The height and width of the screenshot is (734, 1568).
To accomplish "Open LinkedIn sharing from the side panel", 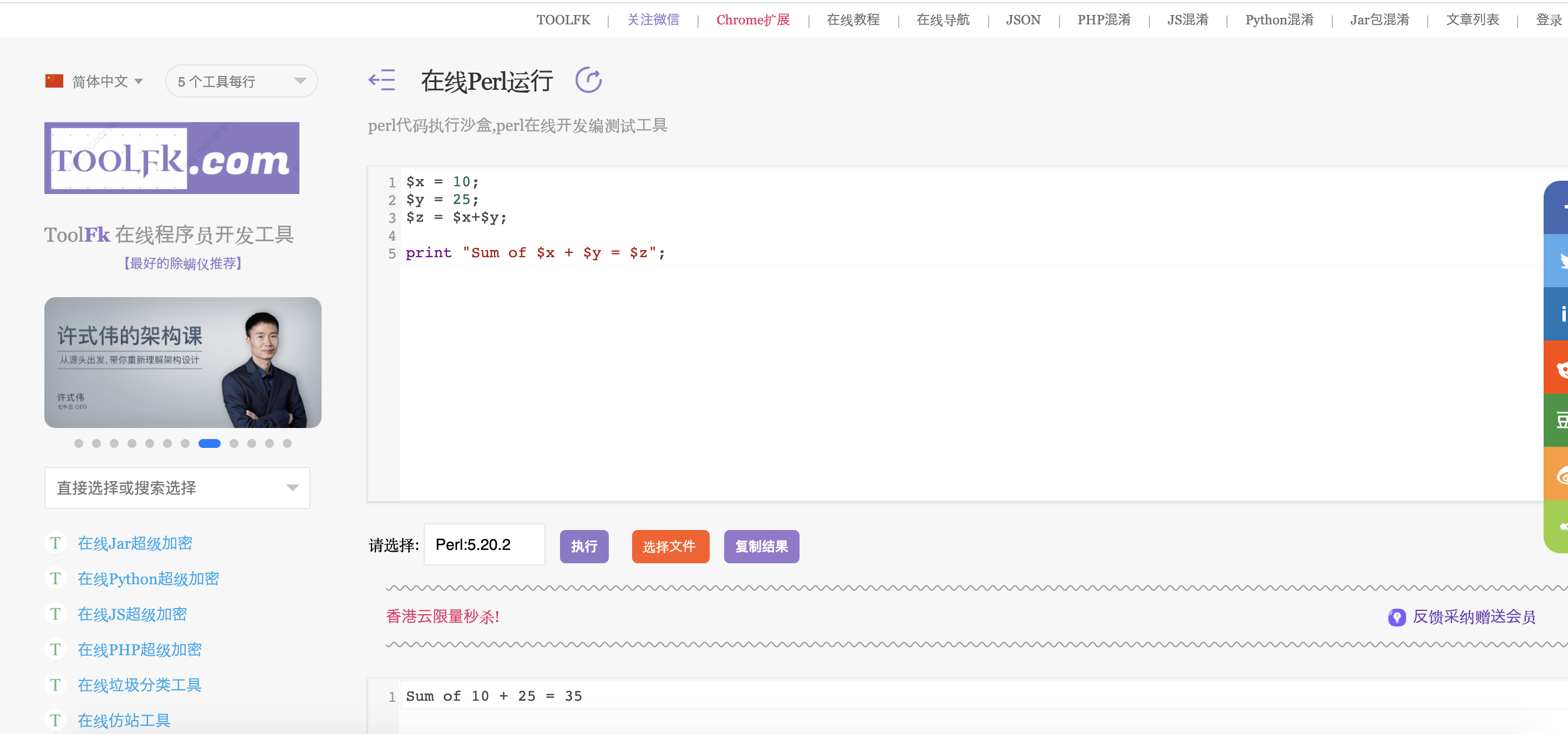I will 1561,313.
